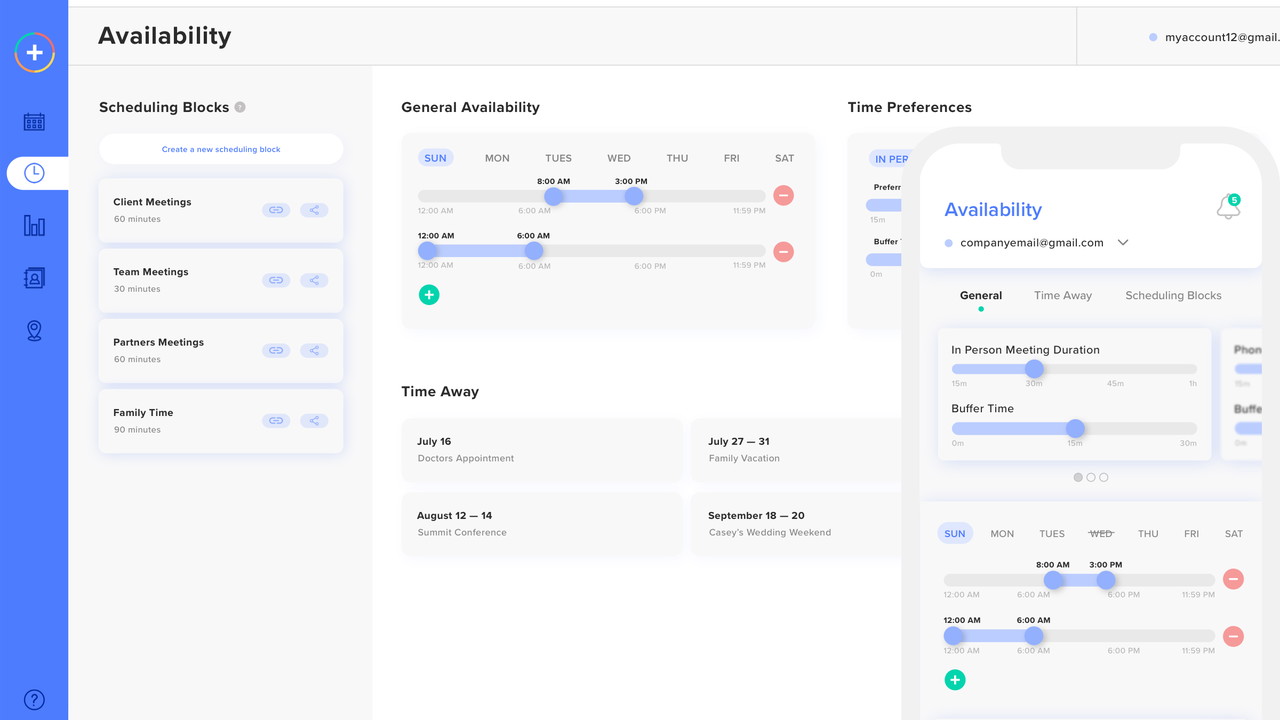Share the Team Meetings scheduling block
This screenshot has width=1280, height=720.
(314, 281)
